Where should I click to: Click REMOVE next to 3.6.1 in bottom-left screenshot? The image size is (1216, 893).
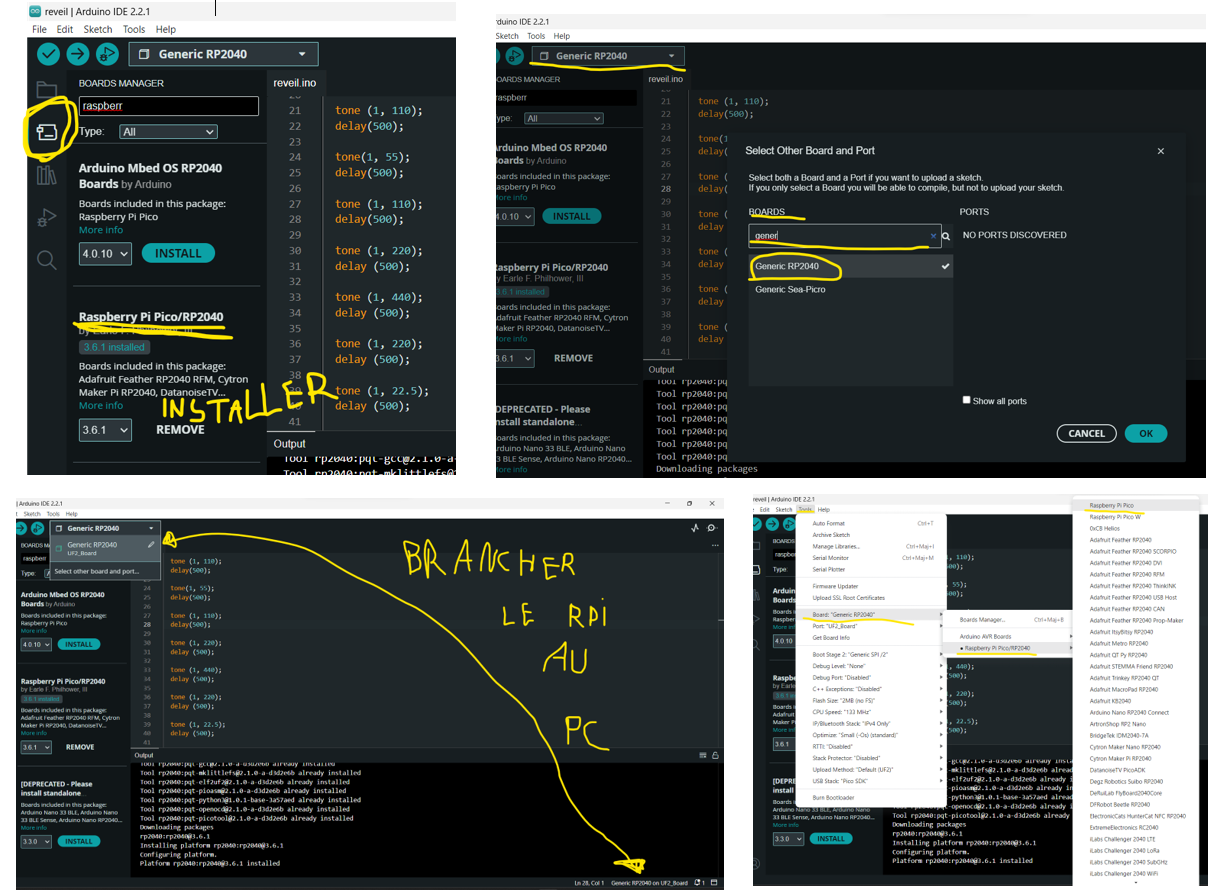tap(80, 747)
